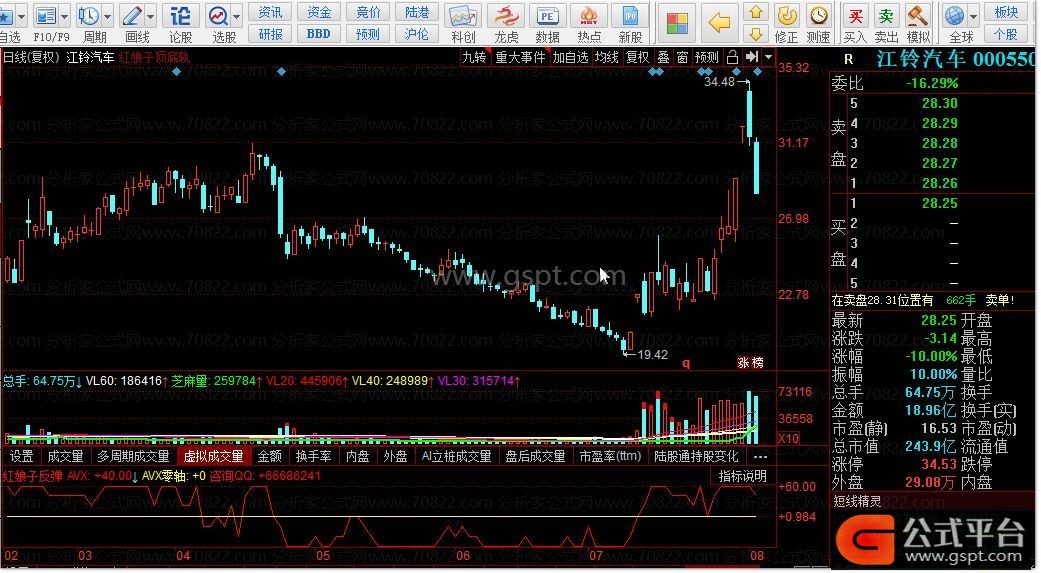Select the 盘后成交量 tab
The width and height of the screenshot is (1041, 573).
pos(535,456)
